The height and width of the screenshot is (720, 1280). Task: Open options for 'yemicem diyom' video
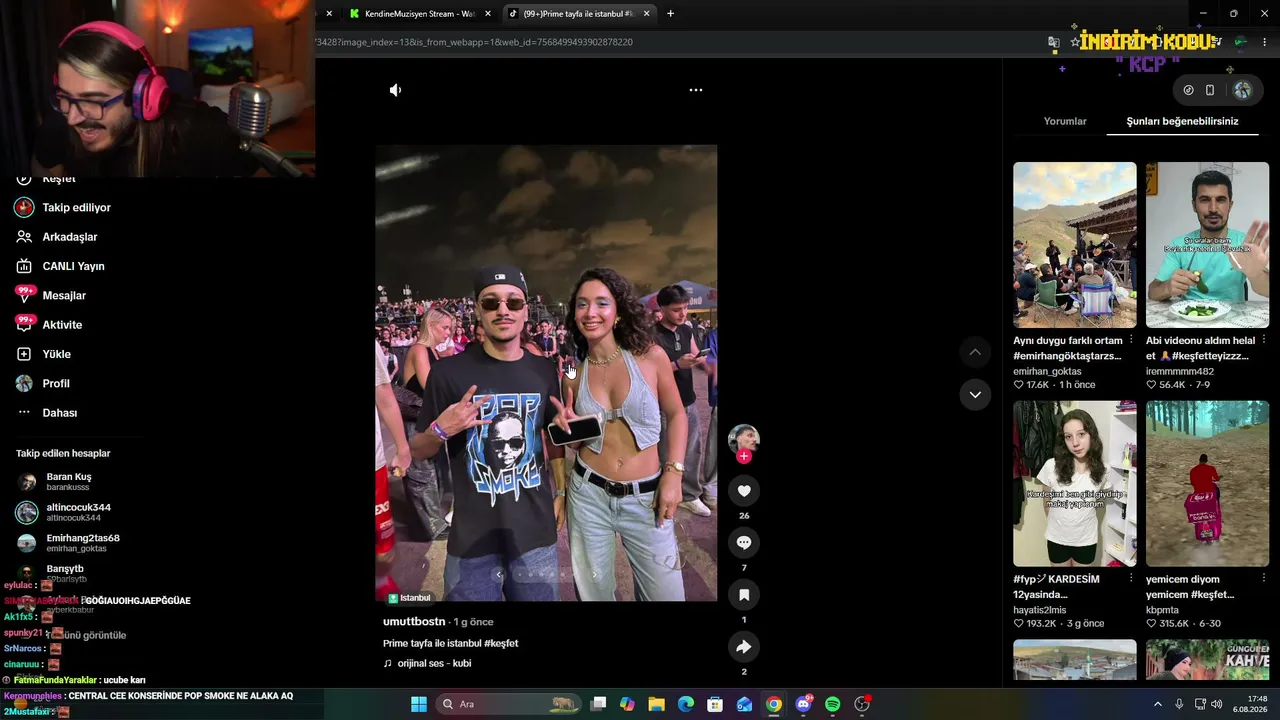[x=1264, y=579]
